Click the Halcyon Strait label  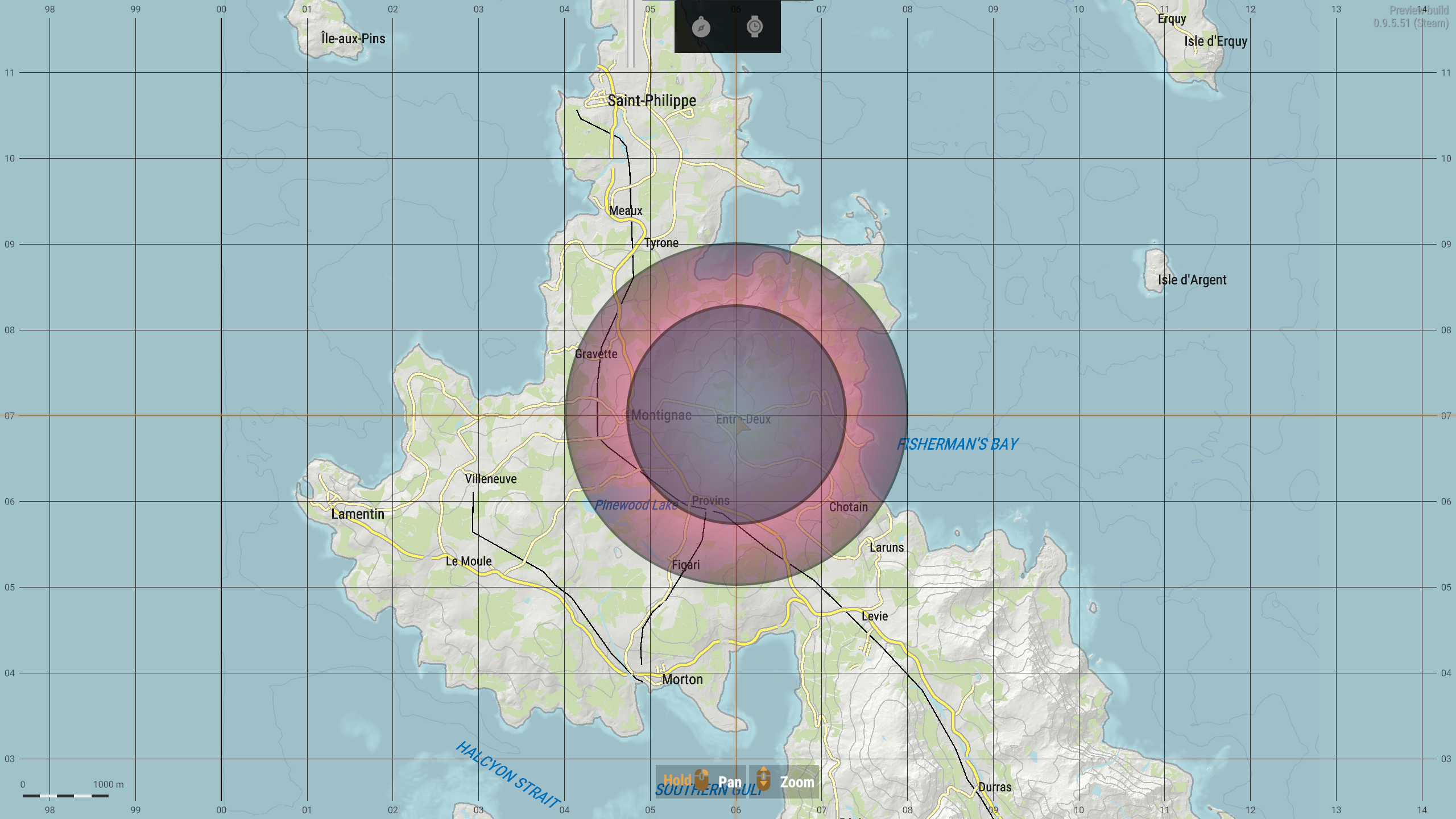tap(508, 774)
